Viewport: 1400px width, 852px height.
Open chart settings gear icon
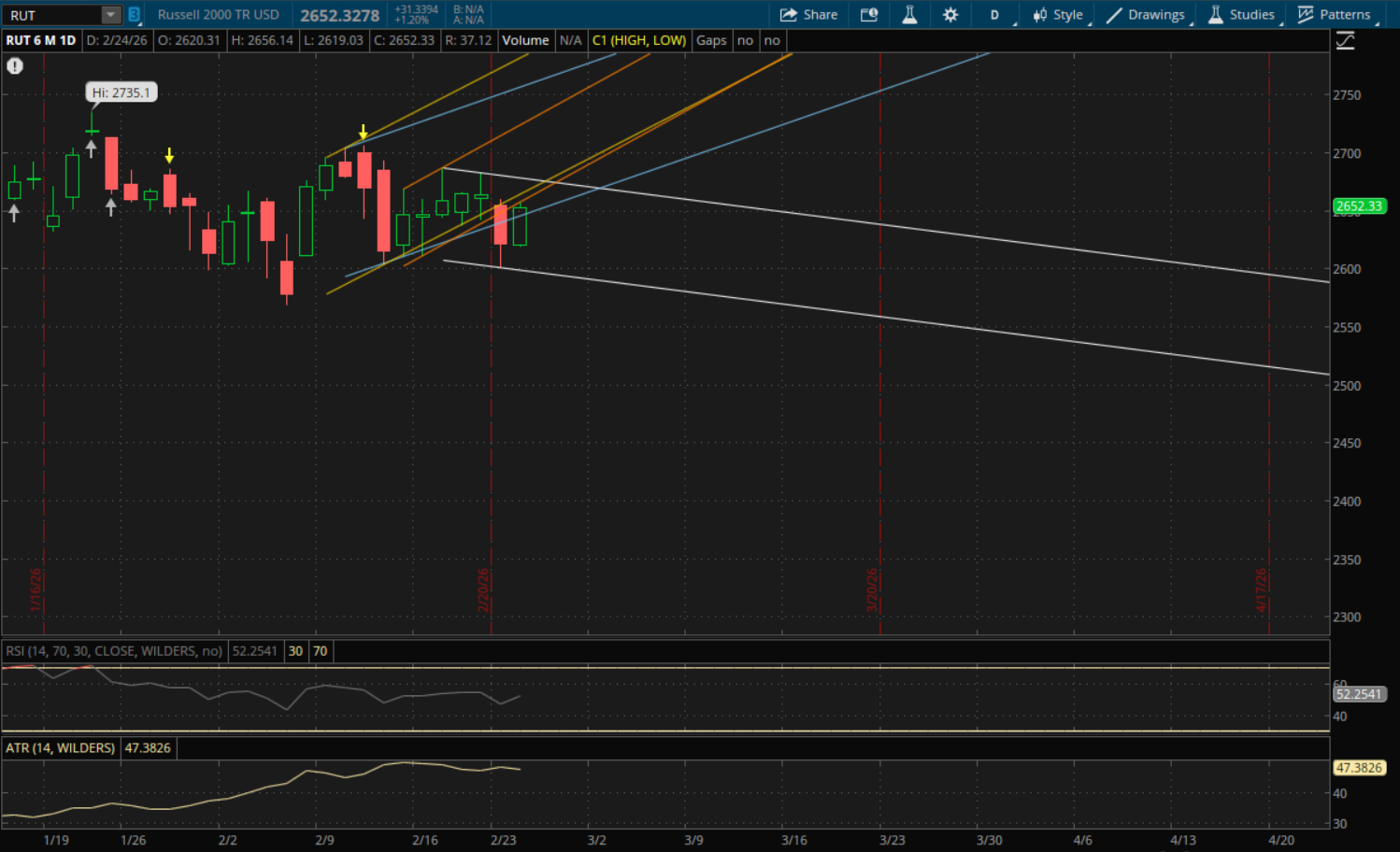point(950,15)
